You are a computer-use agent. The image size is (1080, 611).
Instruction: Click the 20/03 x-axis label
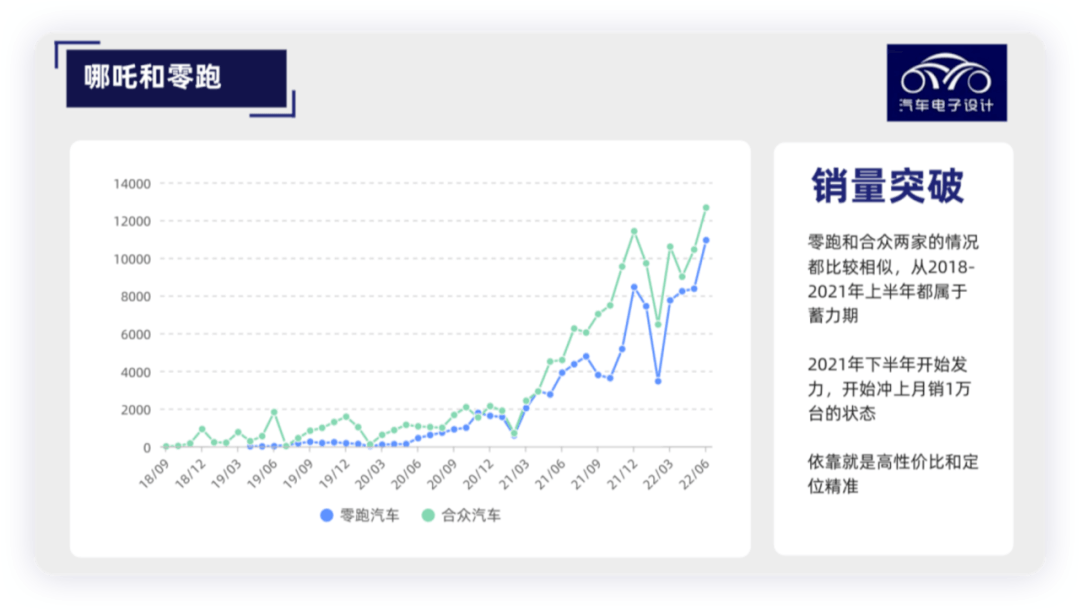pyautogui.click(x=370, y=474)
